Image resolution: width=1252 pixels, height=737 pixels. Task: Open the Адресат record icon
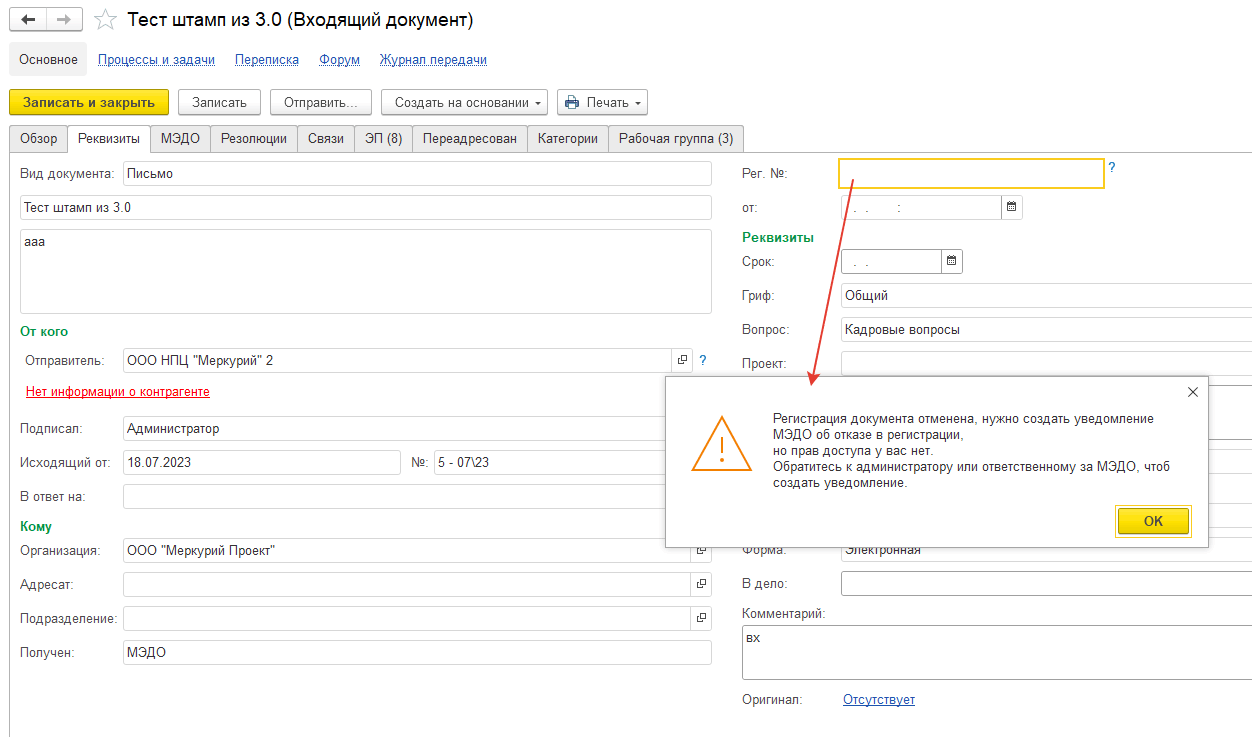tap(701, 584)
